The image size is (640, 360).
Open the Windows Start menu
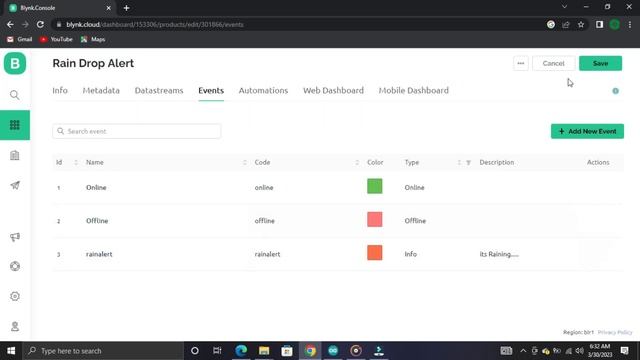click(11, 351)
